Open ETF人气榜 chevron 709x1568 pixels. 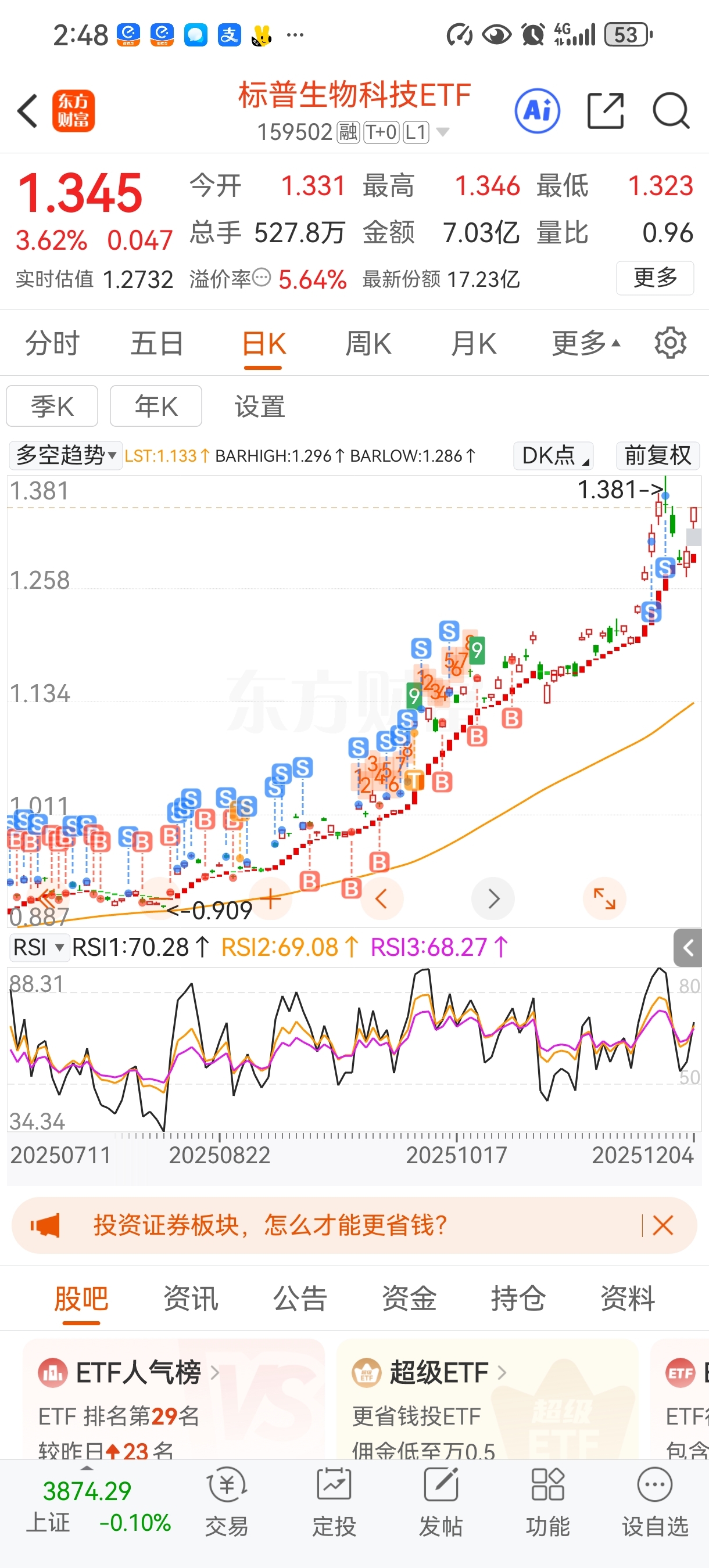tap(214, 1373)
